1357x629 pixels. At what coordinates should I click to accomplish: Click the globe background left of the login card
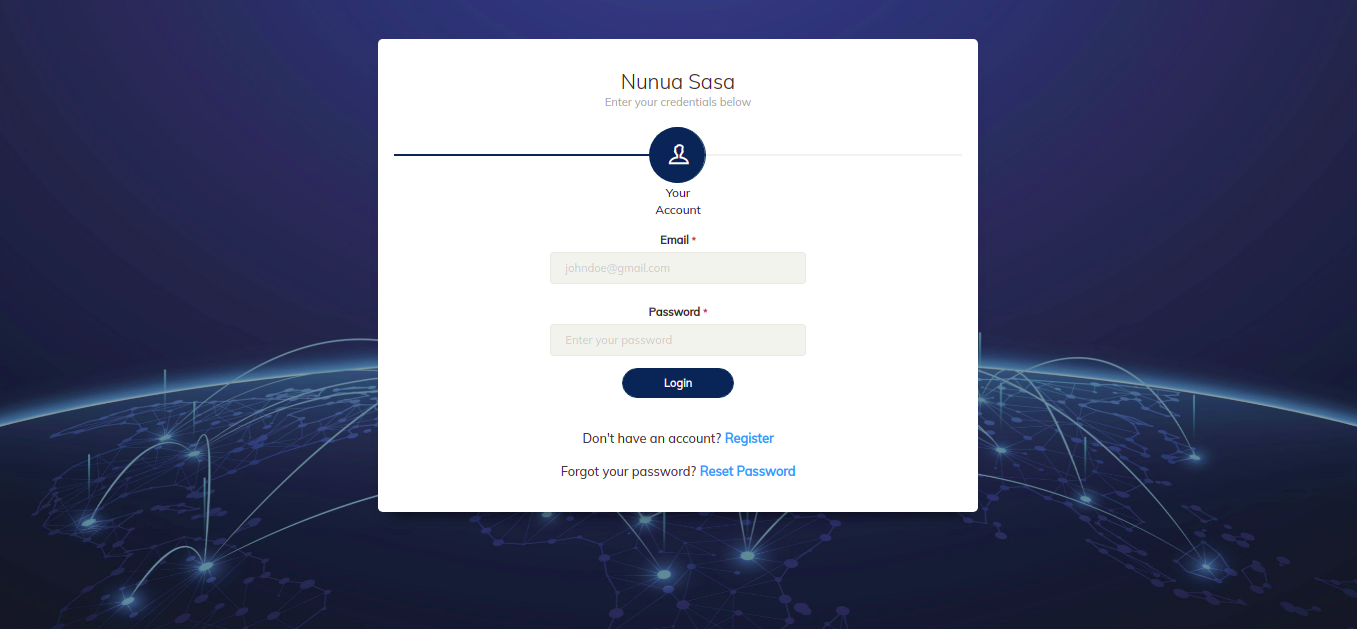pos(190,450)
